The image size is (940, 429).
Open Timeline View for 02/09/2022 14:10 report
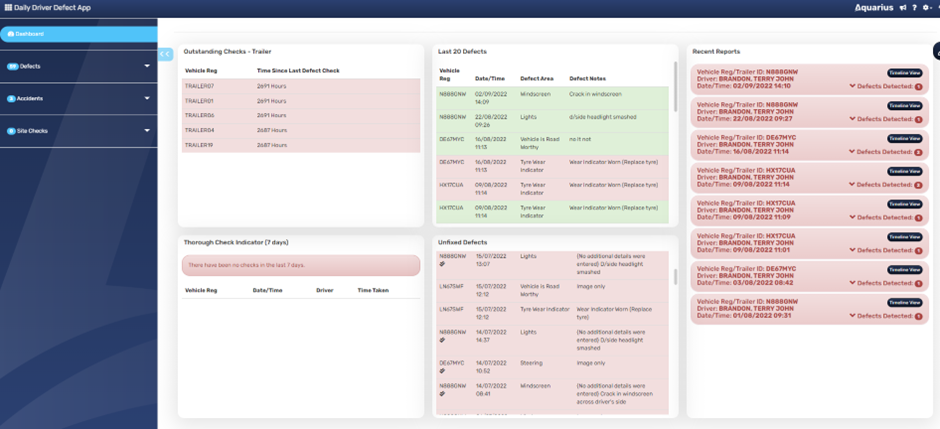[x=904, y=73]
